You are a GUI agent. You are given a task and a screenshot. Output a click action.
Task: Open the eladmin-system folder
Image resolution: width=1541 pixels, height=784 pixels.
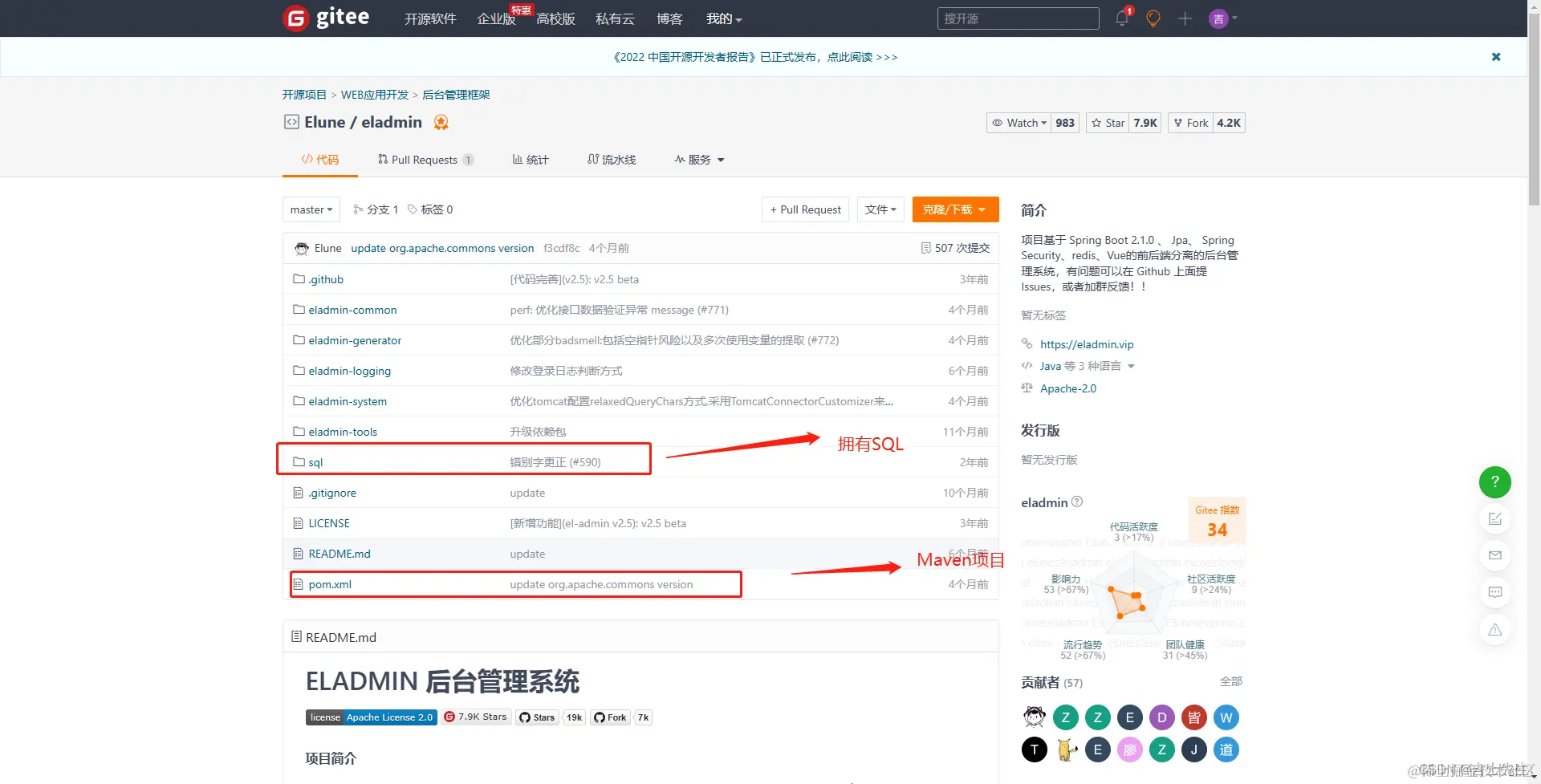(x=348, y=401)
